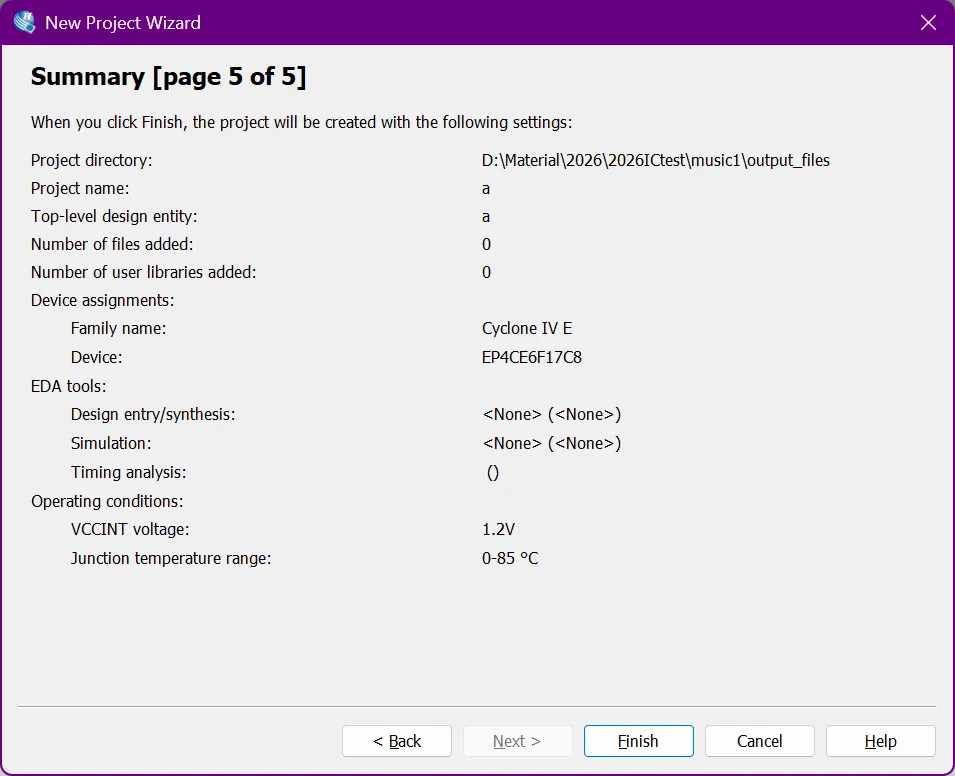Click the Simulation value <None> (<None>)
This screenshot has width=955, height=776.
coord(552,443)
